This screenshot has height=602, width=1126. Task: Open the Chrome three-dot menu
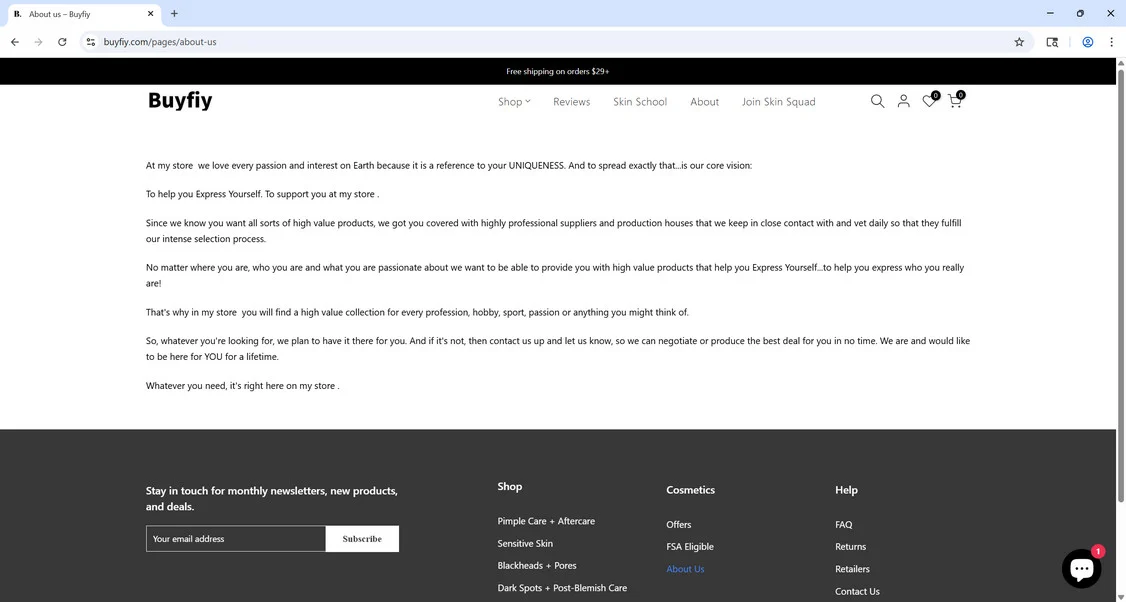(x=1111, y=42)
